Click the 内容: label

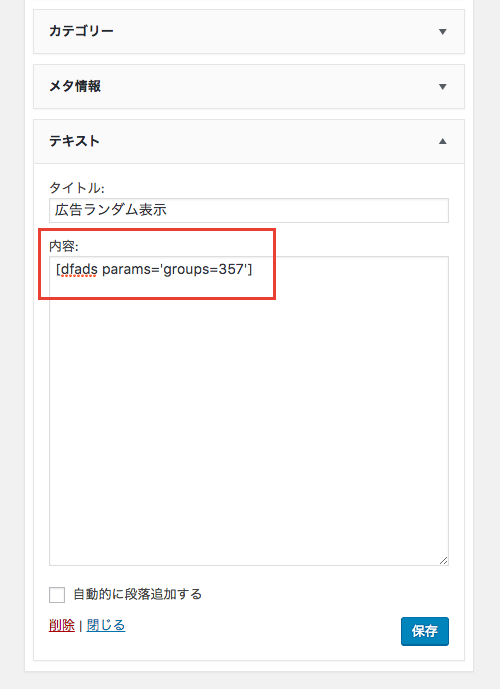point(64,246)
